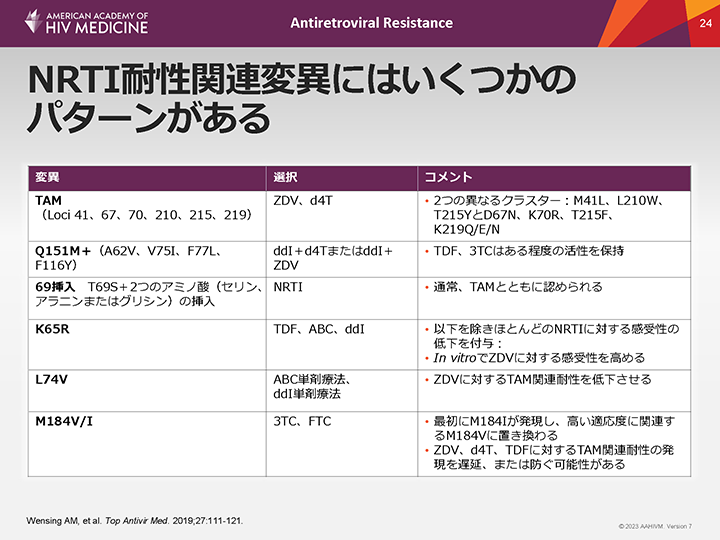
Task: Click the slide number 24 badge
Action: tap(705, 22)
